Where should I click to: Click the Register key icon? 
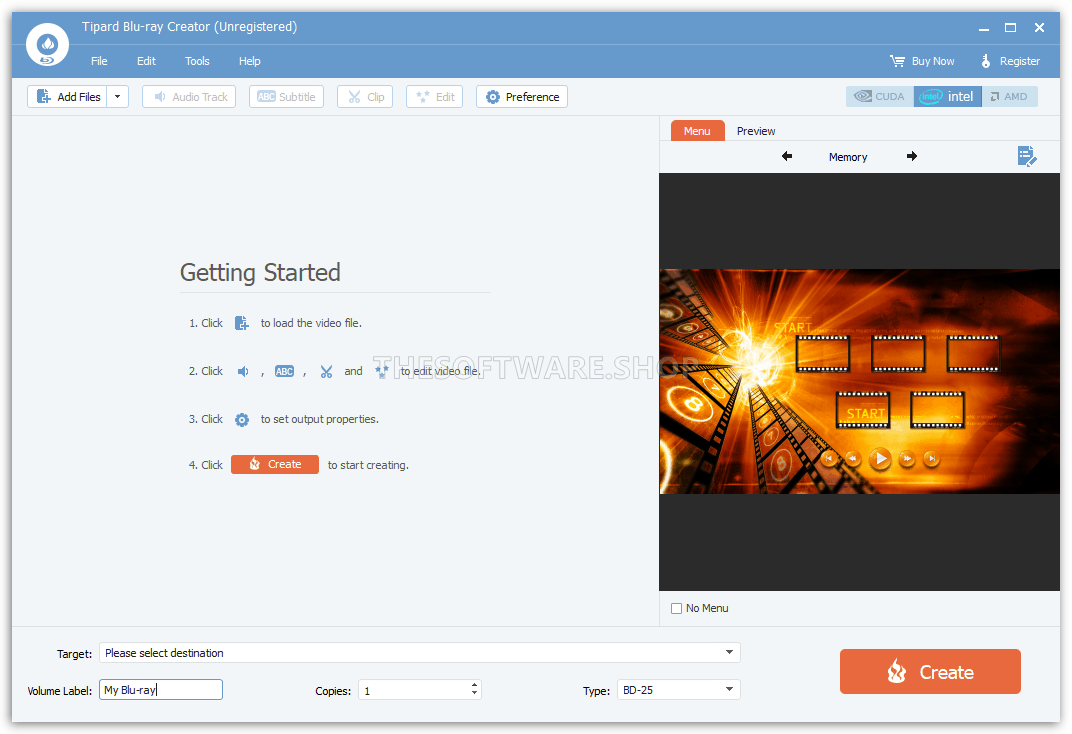[x=986, y=61]
